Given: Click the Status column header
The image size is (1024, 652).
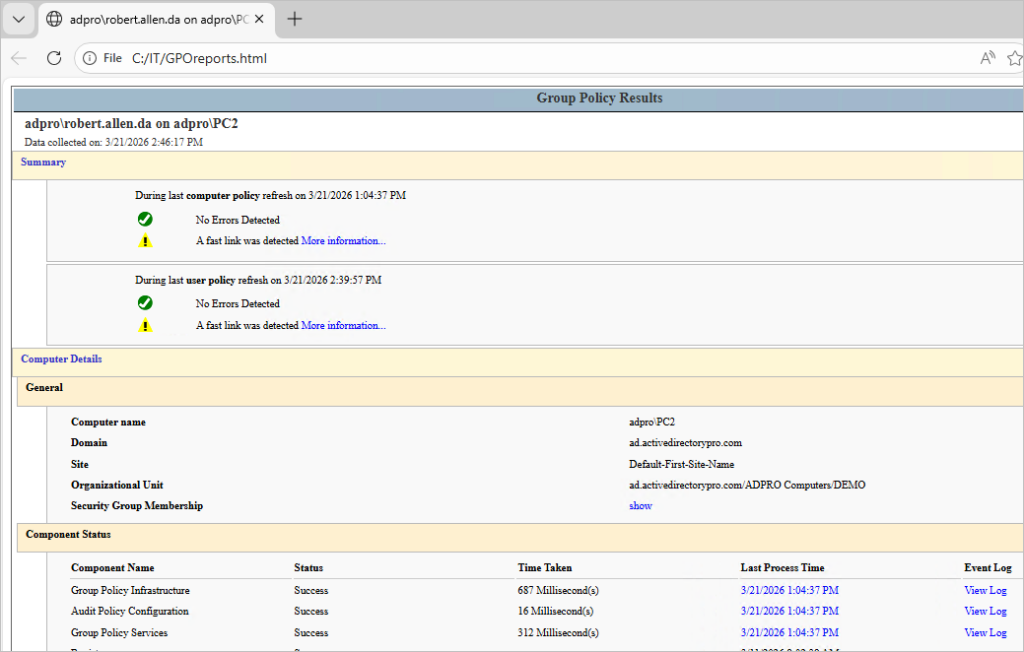Looking at the screenshot, I should click(308, 568).
